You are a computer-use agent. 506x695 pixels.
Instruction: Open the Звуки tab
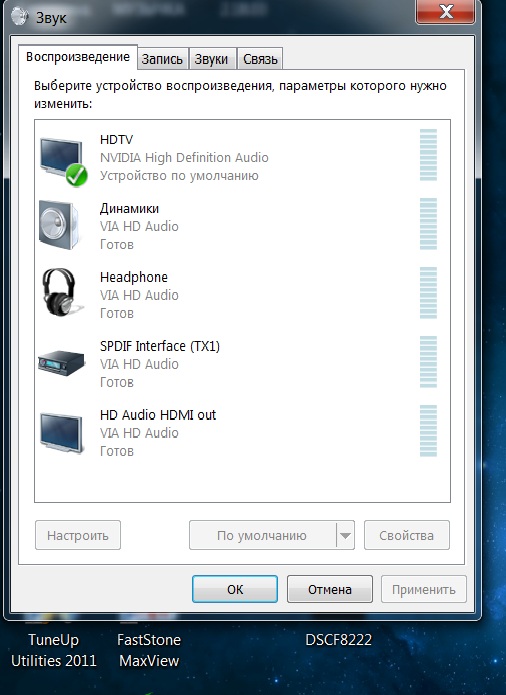211,59
